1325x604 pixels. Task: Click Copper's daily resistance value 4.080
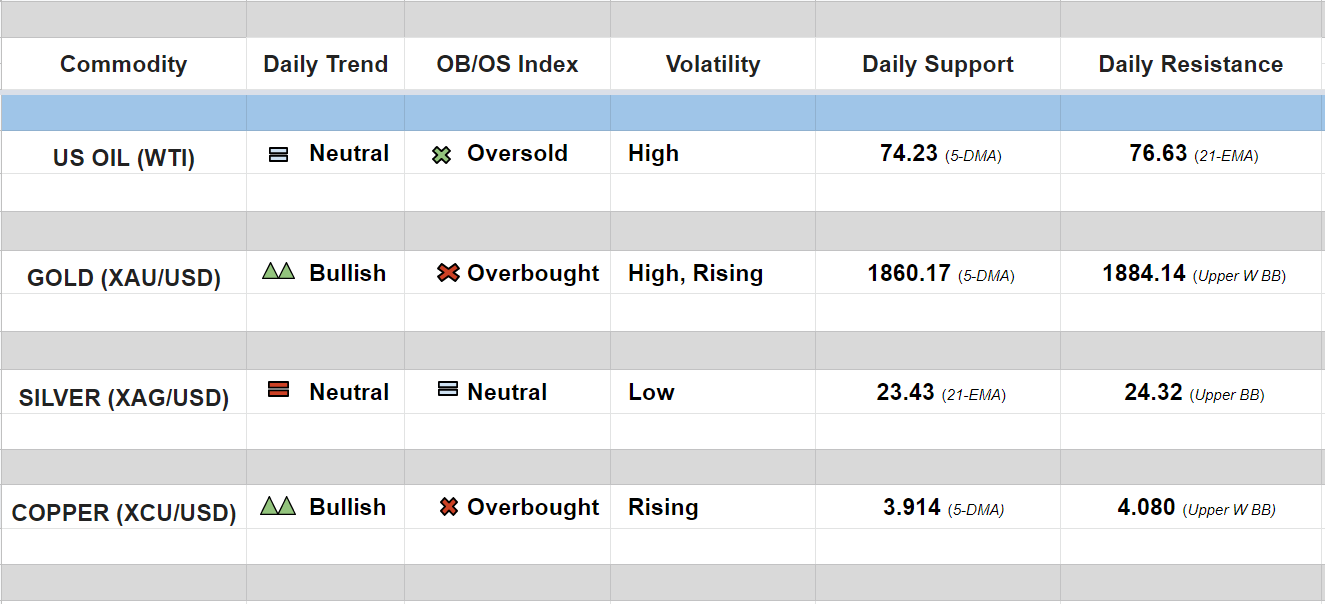point(1146,508)
